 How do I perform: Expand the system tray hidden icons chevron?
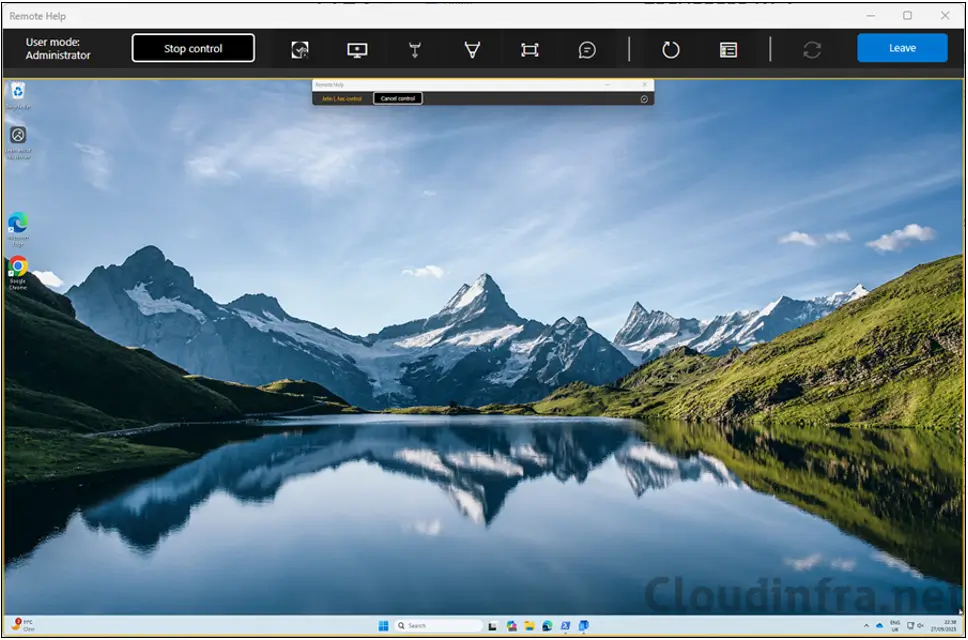(x=867, y=626)
